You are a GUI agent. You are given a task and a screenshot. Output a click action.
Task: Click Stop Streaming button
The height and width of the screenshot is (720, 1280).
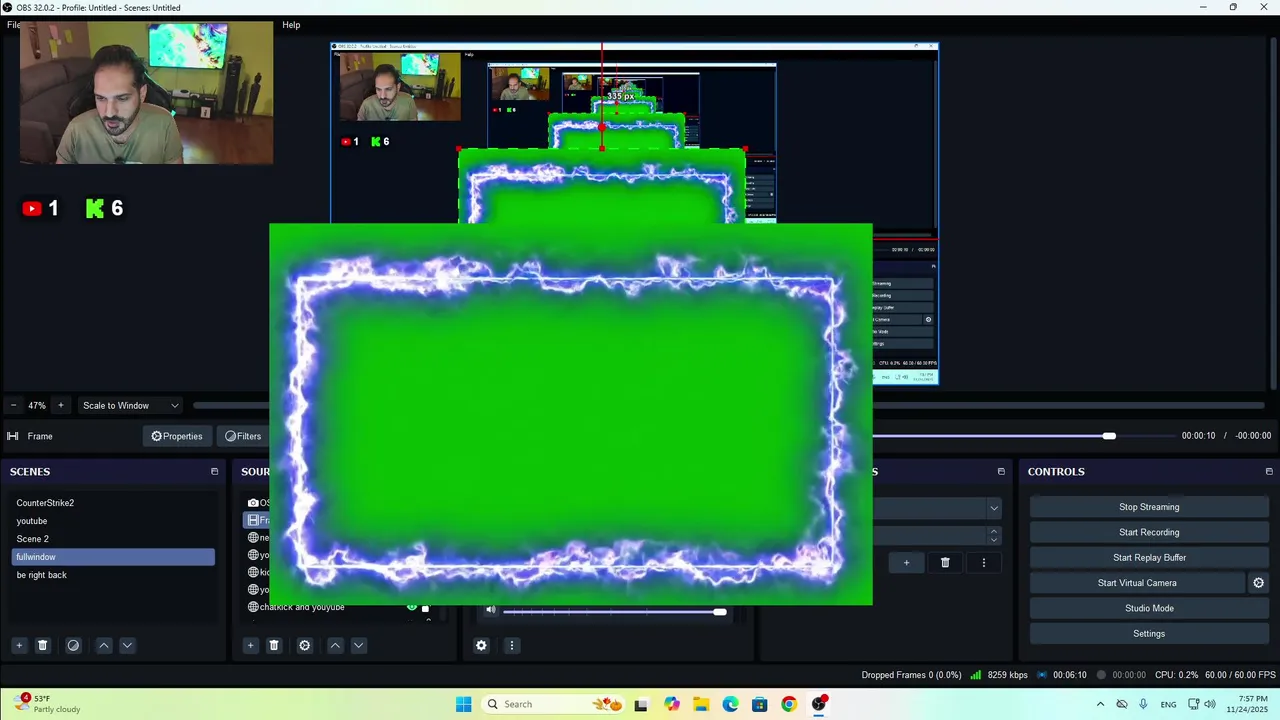pyautogui.click(x=1149, y=507)
